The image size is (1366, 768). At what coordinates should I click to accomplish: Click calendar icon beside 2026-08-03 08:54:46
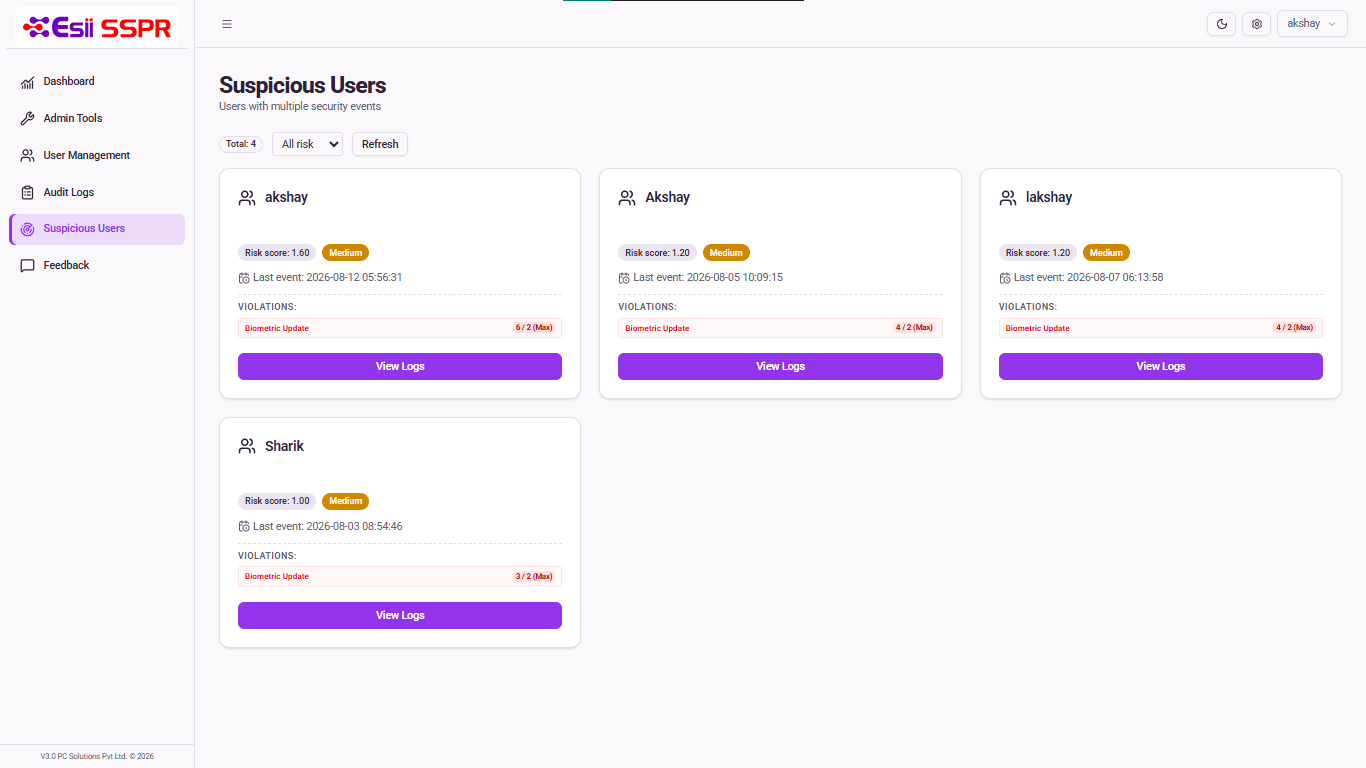click(x=244, y=527)
